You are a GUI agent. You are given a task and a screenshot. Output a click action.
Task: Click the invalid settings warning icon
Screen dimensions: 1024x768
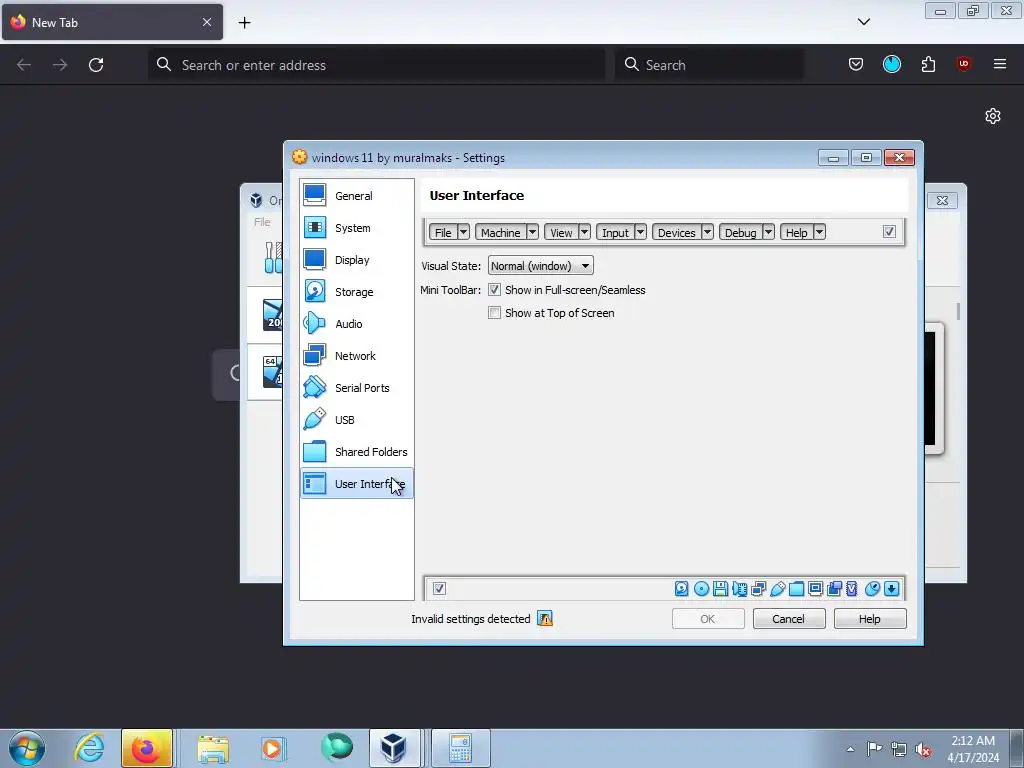(545, 618)
